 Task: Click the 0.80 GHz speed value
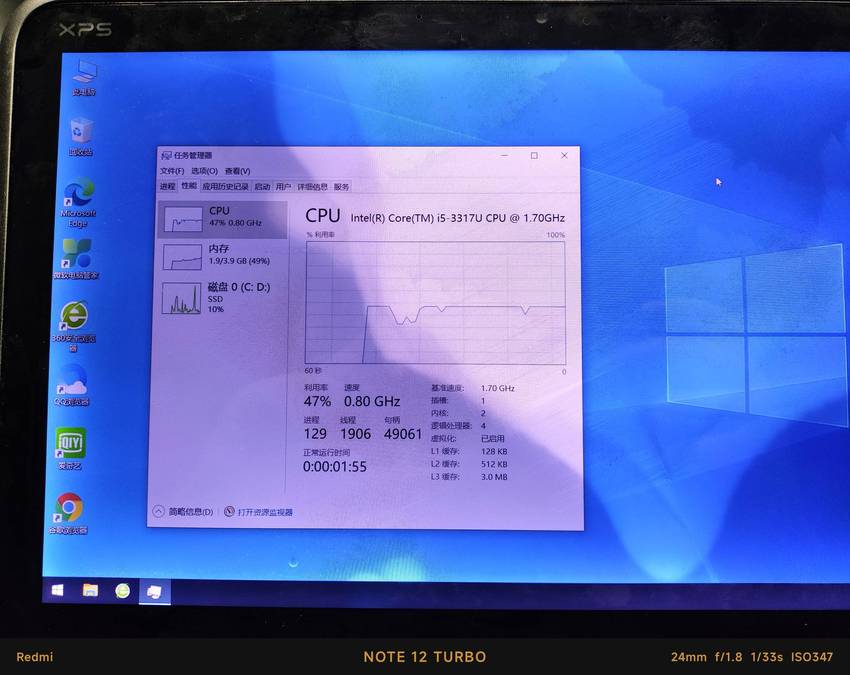point(372,402)
